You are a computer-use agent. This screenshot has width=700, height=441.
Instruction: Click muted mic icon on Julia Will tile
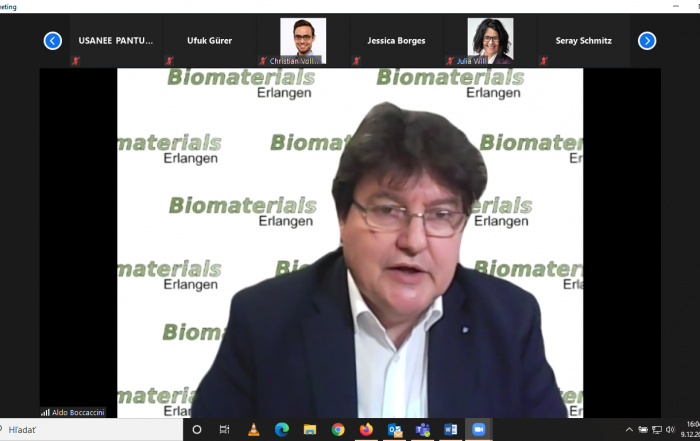(x=450, y=61)
